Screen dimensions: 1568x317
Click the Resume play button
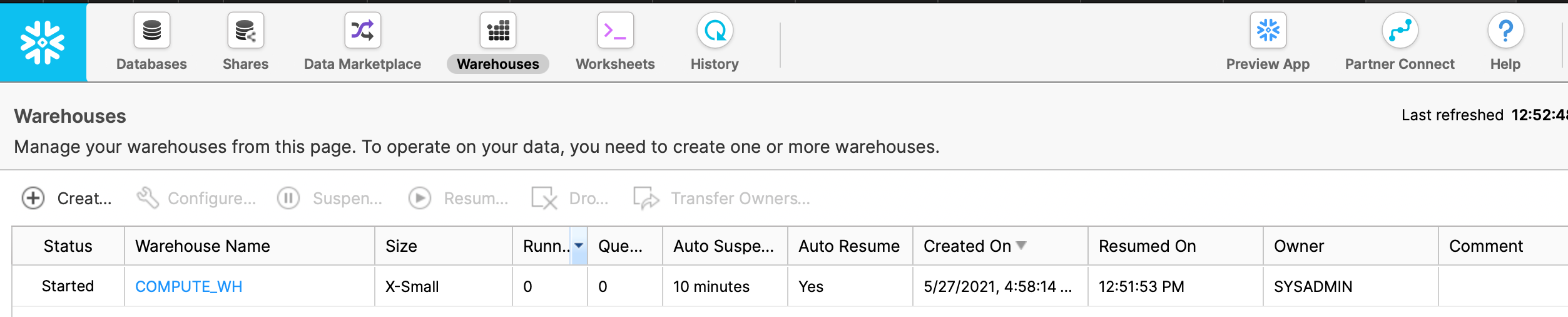(x=459, y=198)
